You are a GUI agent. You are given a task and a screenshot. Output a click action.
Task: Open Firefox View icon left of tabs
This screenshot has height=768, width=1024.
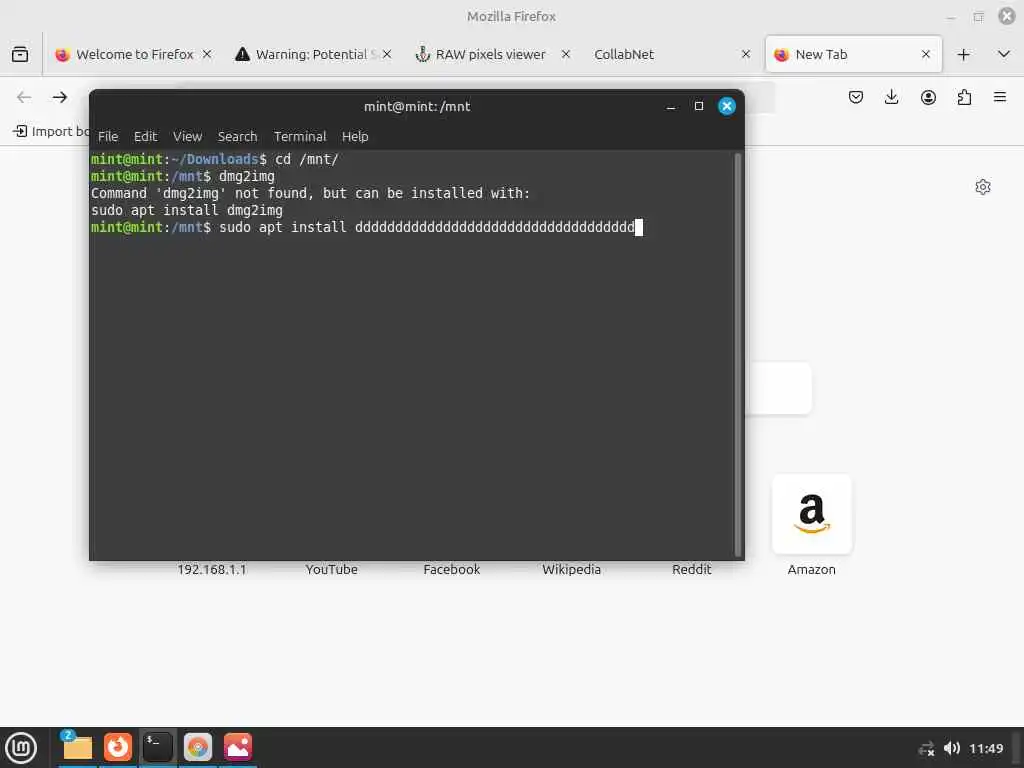click(20, 54)
